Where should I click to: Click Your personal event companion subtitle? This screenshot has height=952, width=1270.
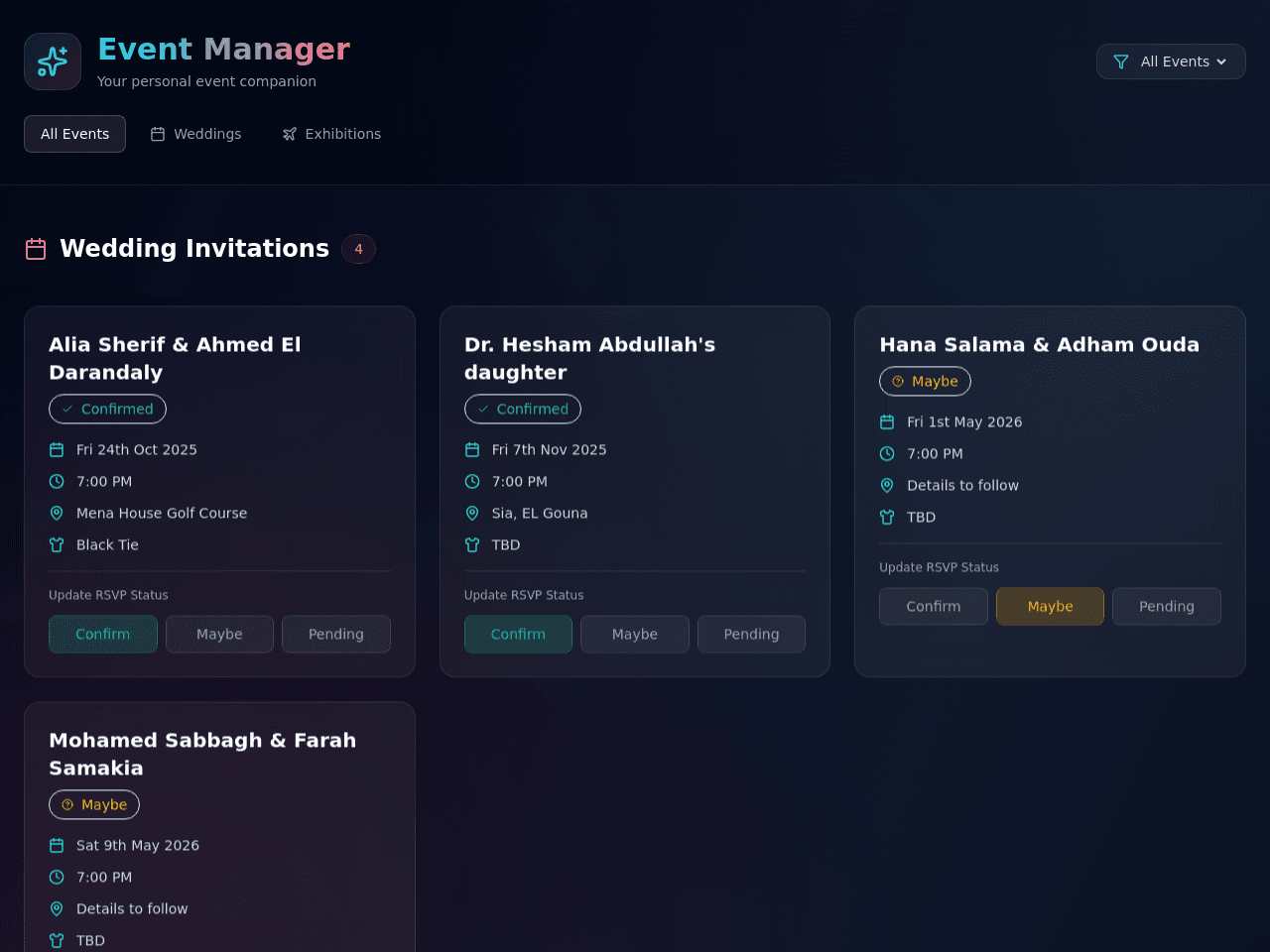[x=206, y=81]
